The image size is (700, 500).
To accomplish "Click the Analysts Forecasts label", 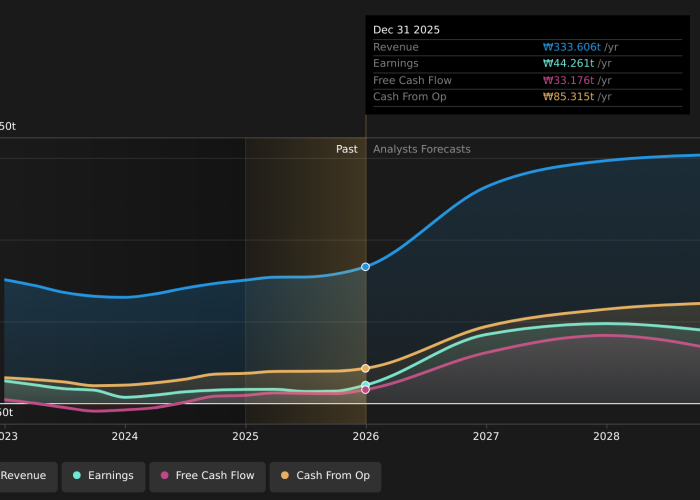I will pos(421,150).
